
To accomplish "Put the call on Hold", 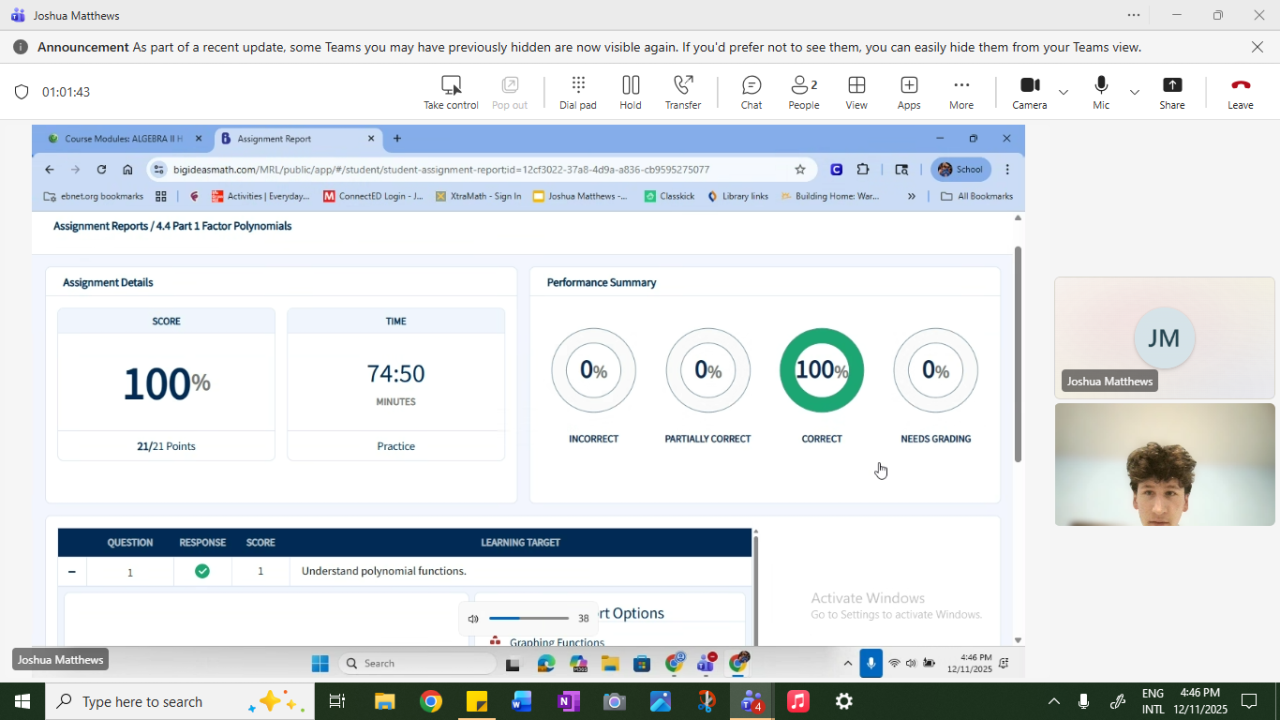I will tap(630, 91).
